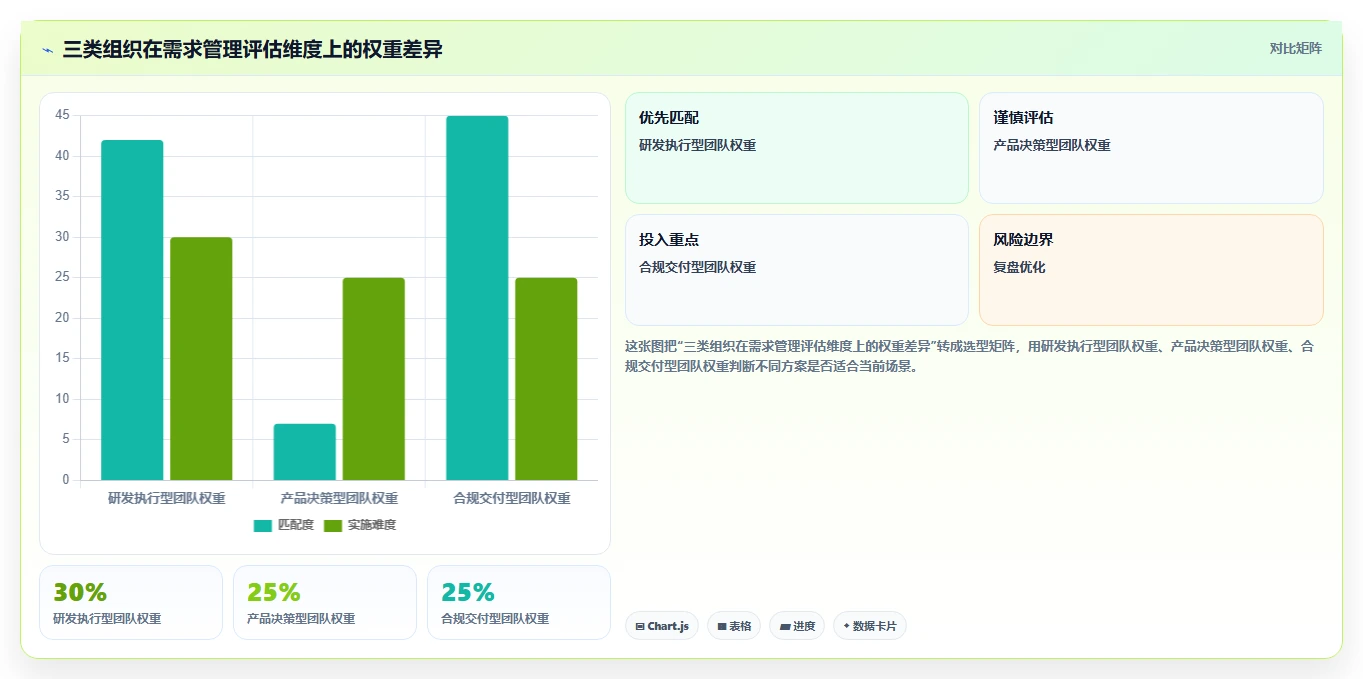Click the 进度 tag
Viewport: 1363px width, 679px height.
coord(797,626)
